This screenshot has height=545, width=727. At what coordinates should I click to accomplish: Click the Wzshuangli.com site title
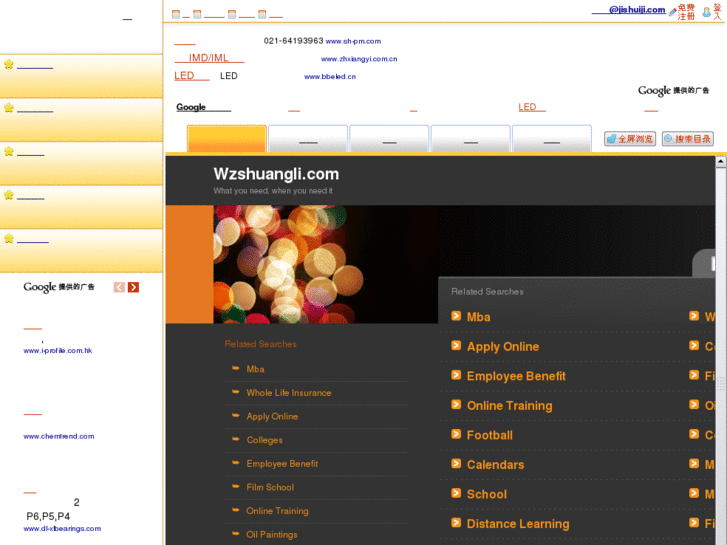276,174
